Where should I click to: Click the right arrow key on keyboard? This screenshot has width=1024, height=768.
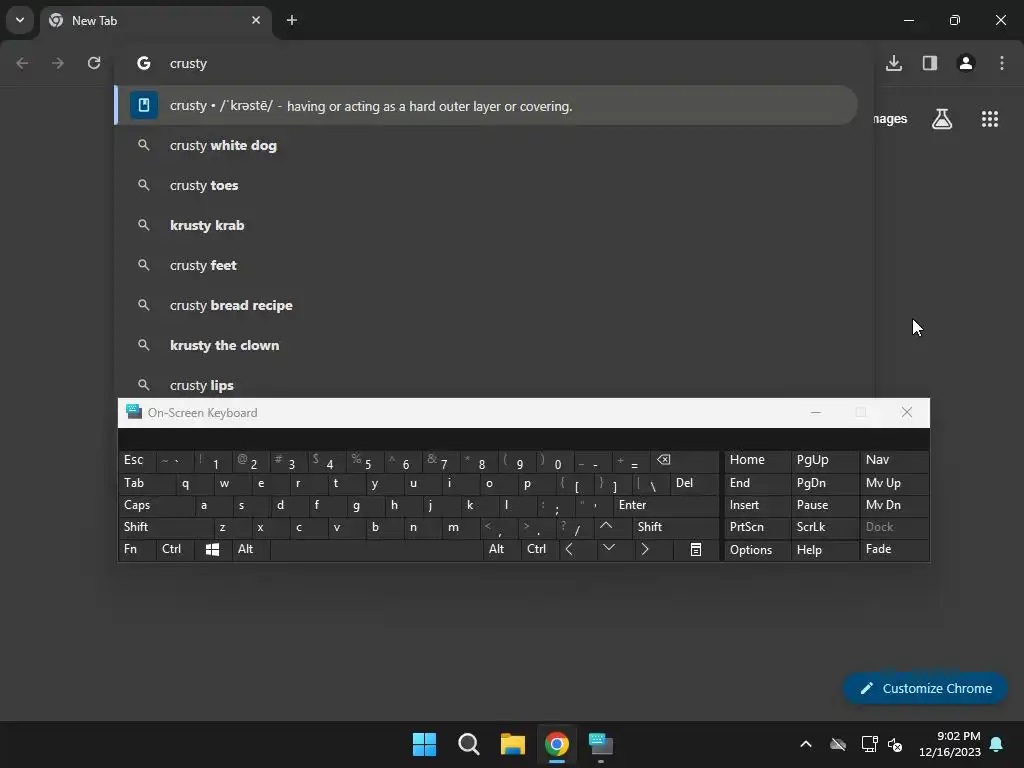(x=654, y=549)
